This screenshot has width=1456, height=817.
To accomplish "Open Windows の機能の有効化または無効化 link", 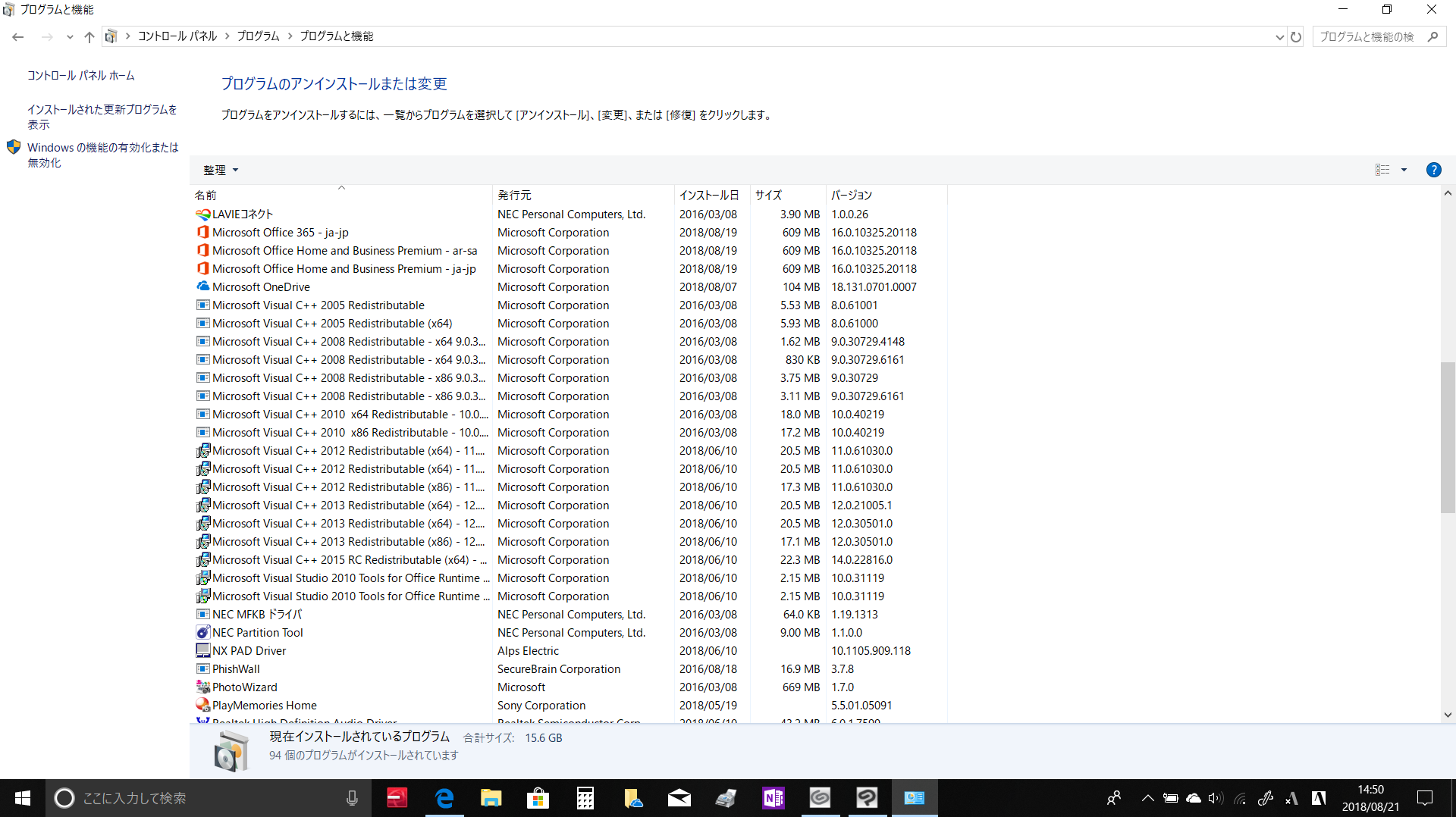I will pyautogui.click(x=103, y=155).
